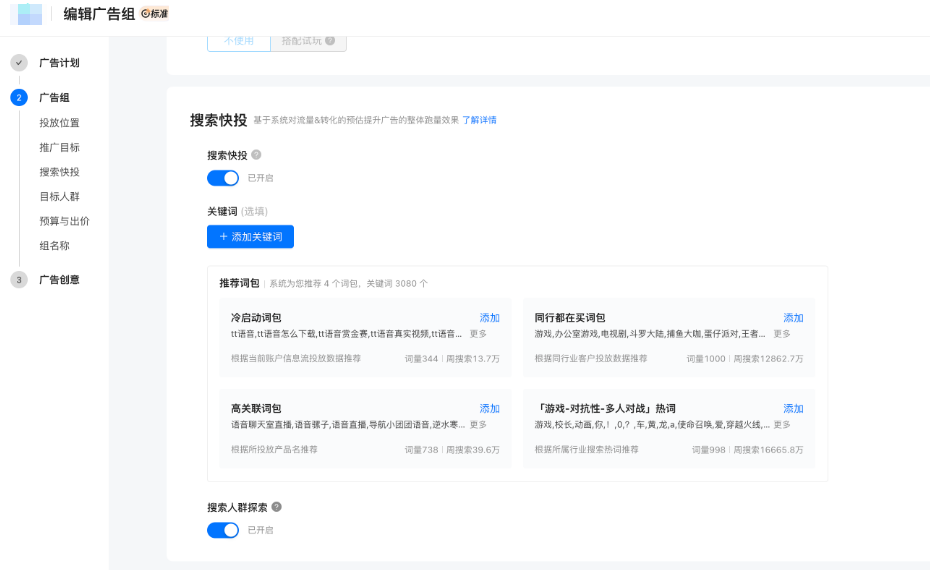The width and height of the screenshot is (930, 570).
Task: Expand 更多 in 同行都在买词包 card
Action: tap(782, 334)
